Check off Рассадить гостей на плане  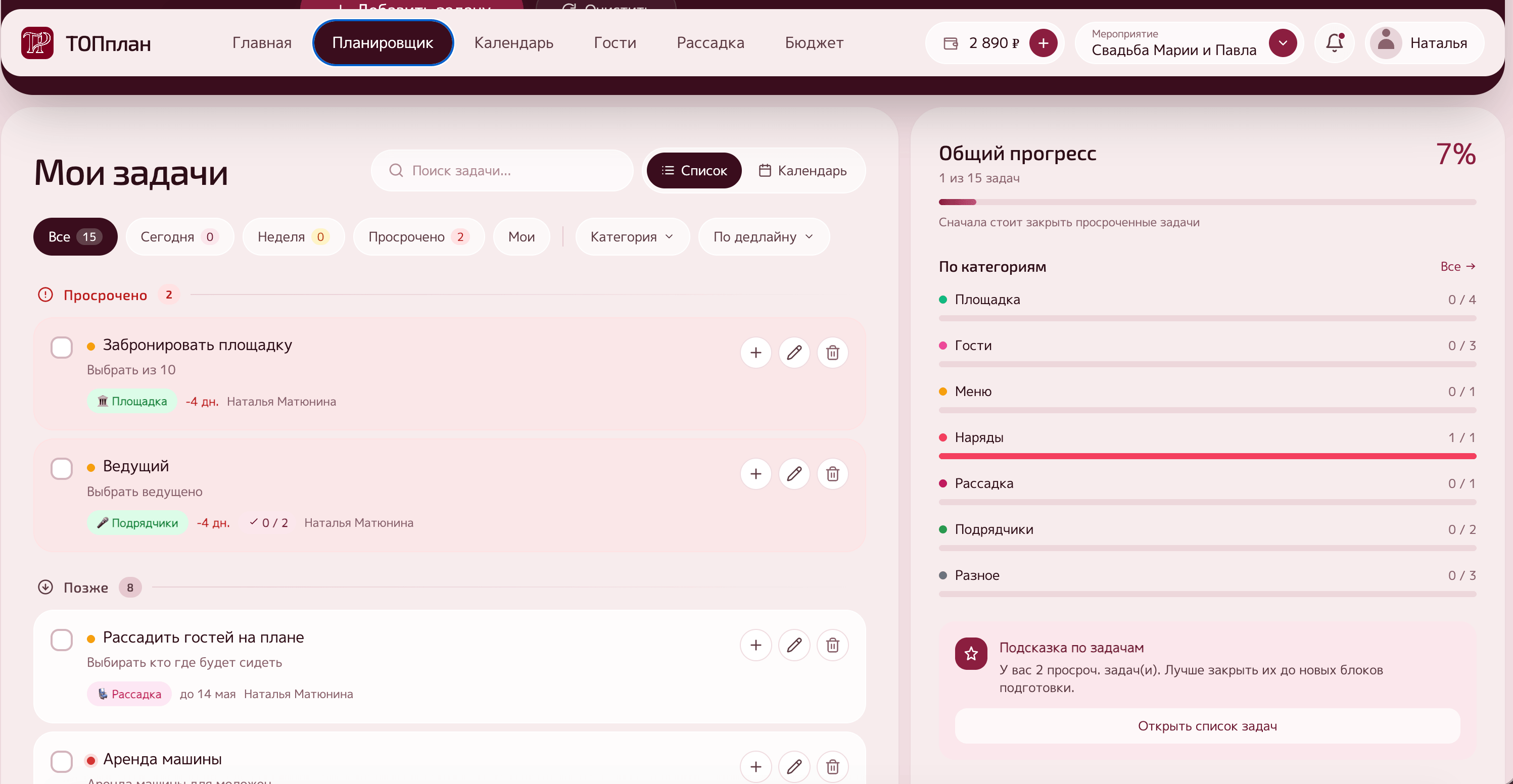[61, 640]
